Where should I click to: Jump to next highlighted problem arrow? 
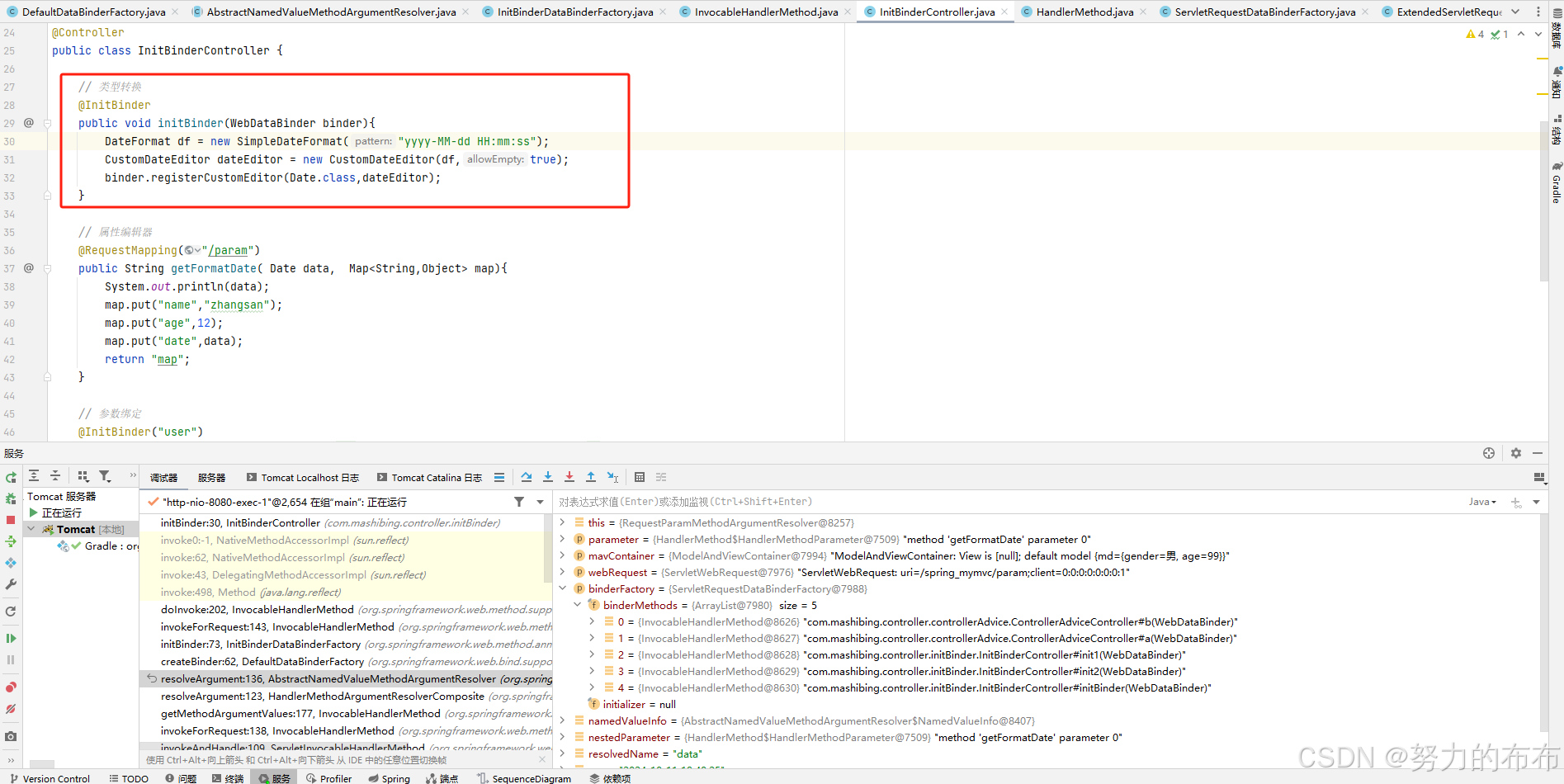coord(1538,34)
